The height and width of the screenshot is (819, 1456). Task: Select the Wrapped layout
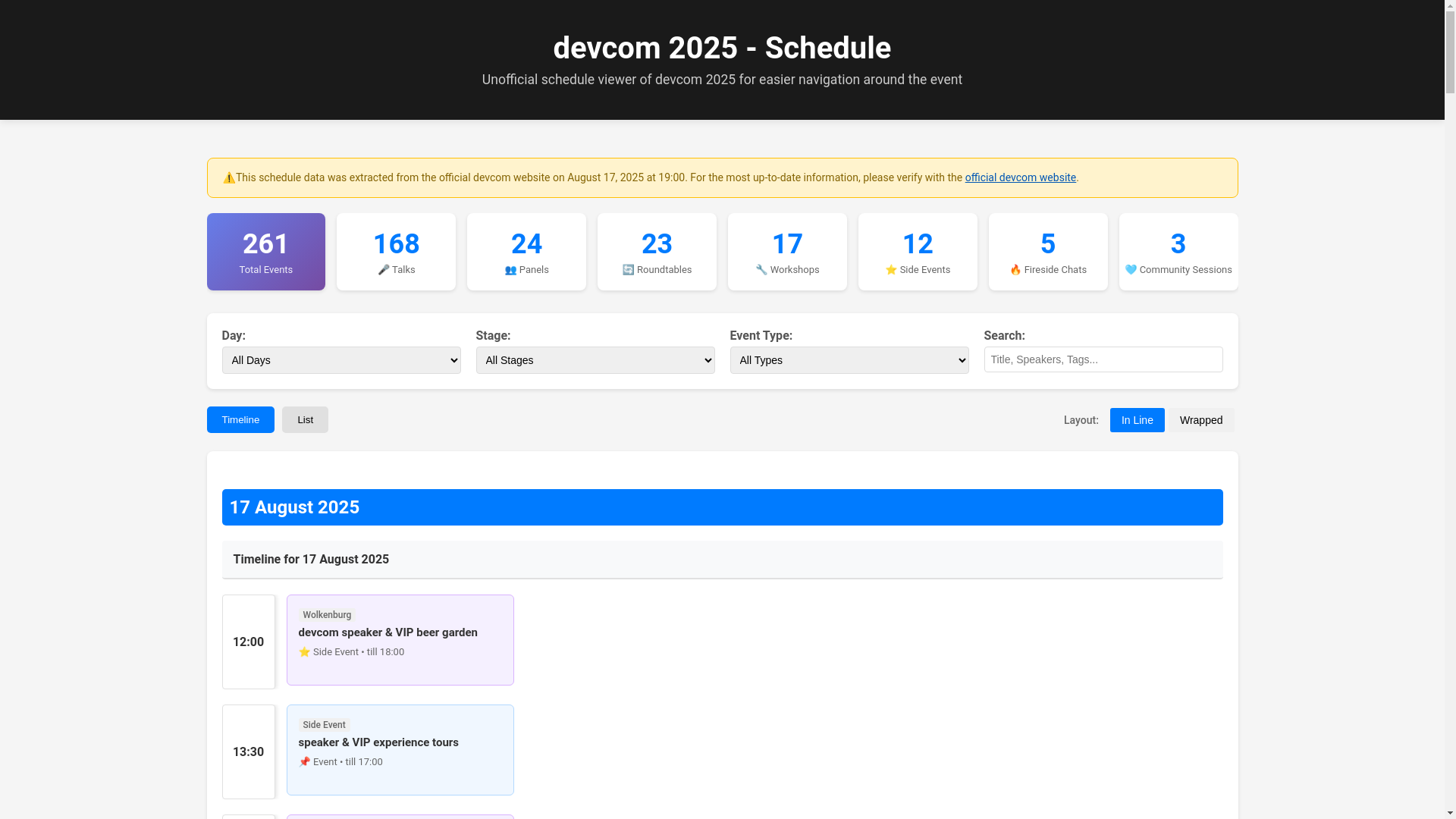point(1201,420)
